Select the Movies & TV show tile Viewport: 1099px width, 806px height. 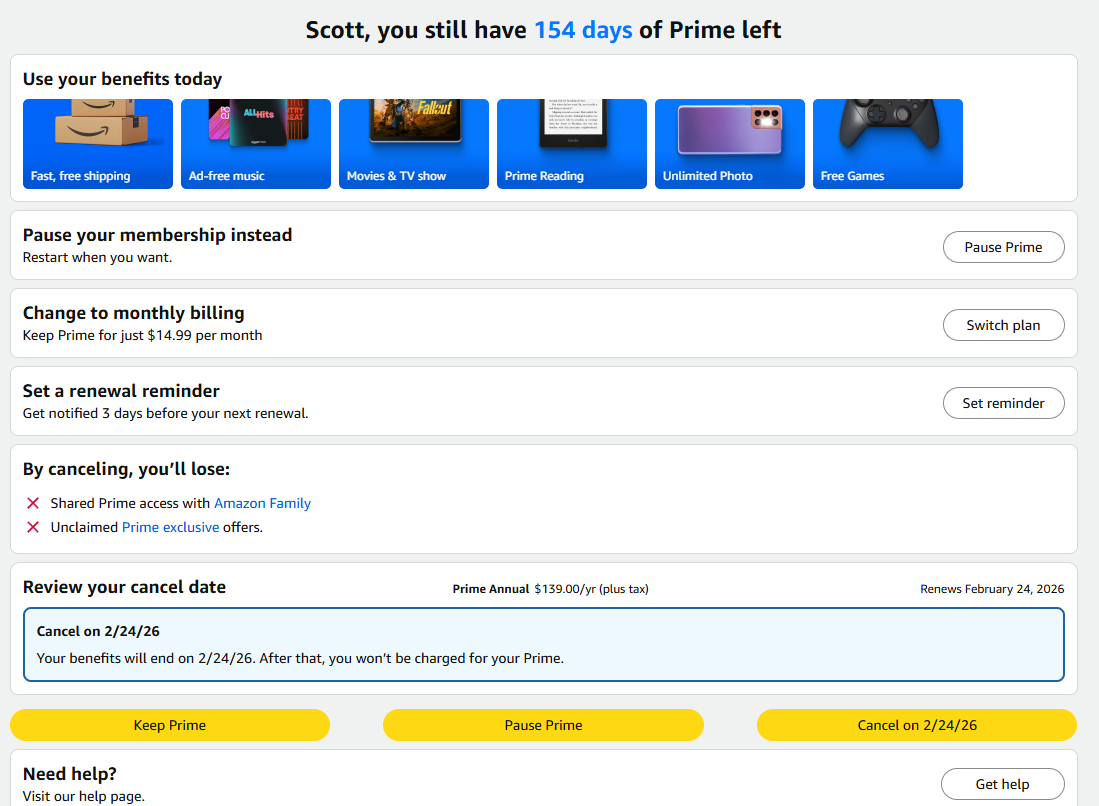414,144
